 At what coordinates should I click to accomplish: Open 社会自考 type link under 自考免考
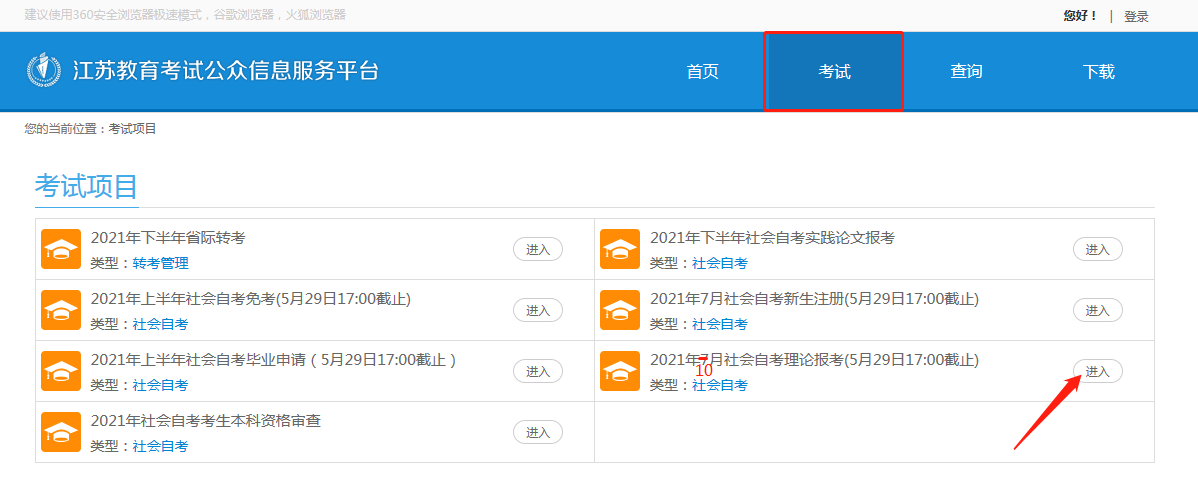tap(160, 325)
